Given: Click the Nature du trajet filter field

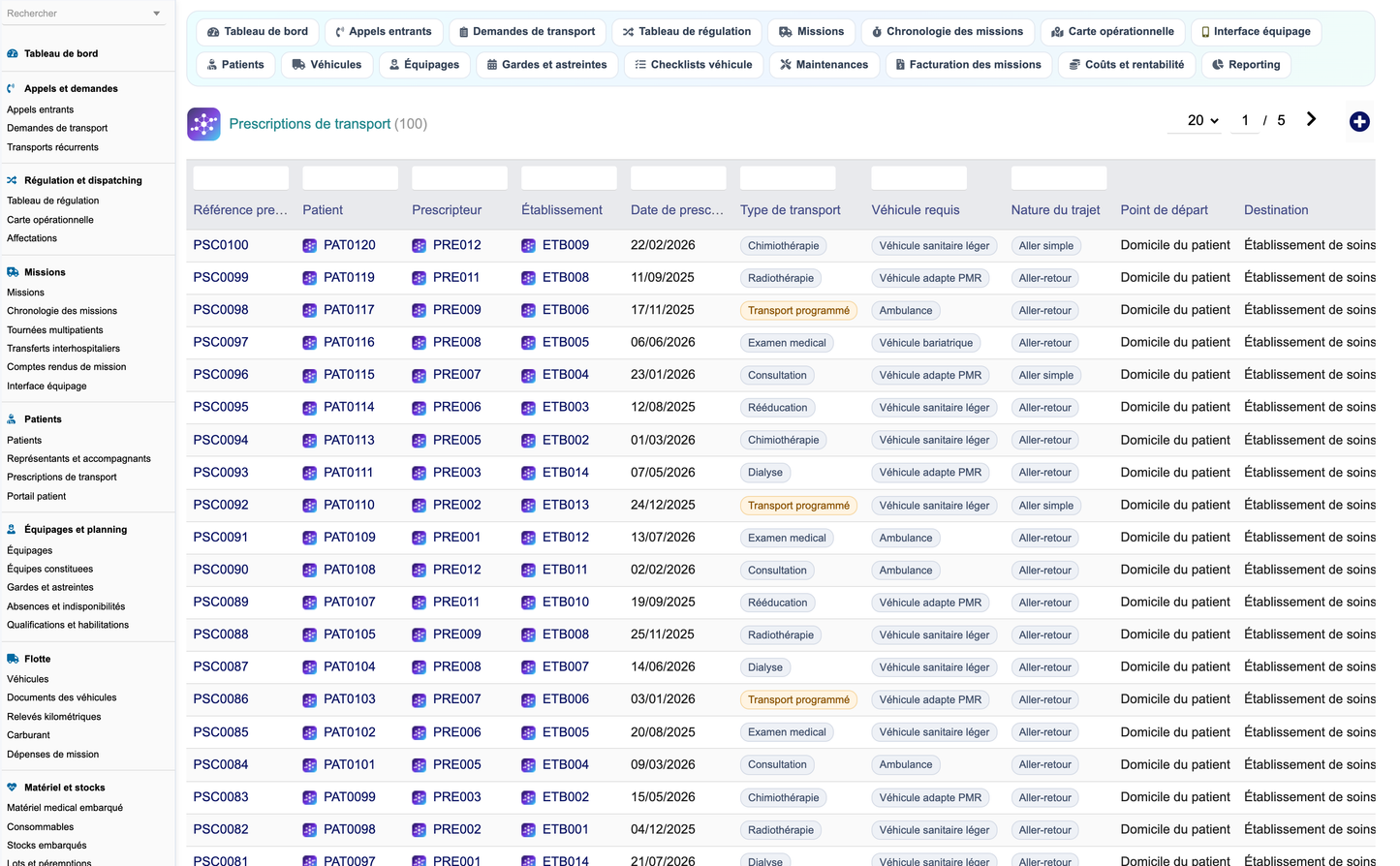Looking at the screenshot, I should (x=1059, y=178).
